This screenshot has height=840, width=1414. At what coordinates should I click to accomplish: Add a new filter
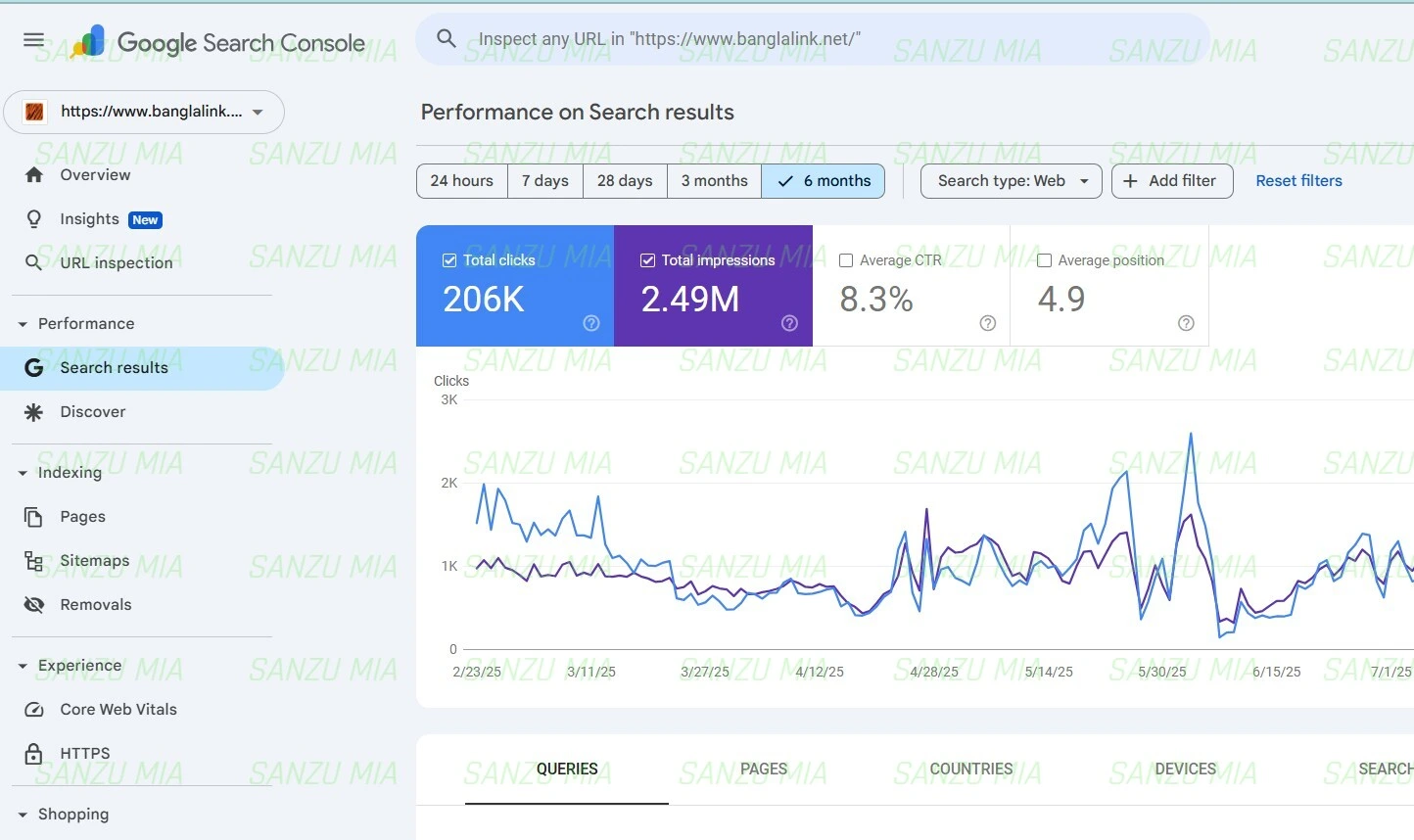click(1172, 181)
